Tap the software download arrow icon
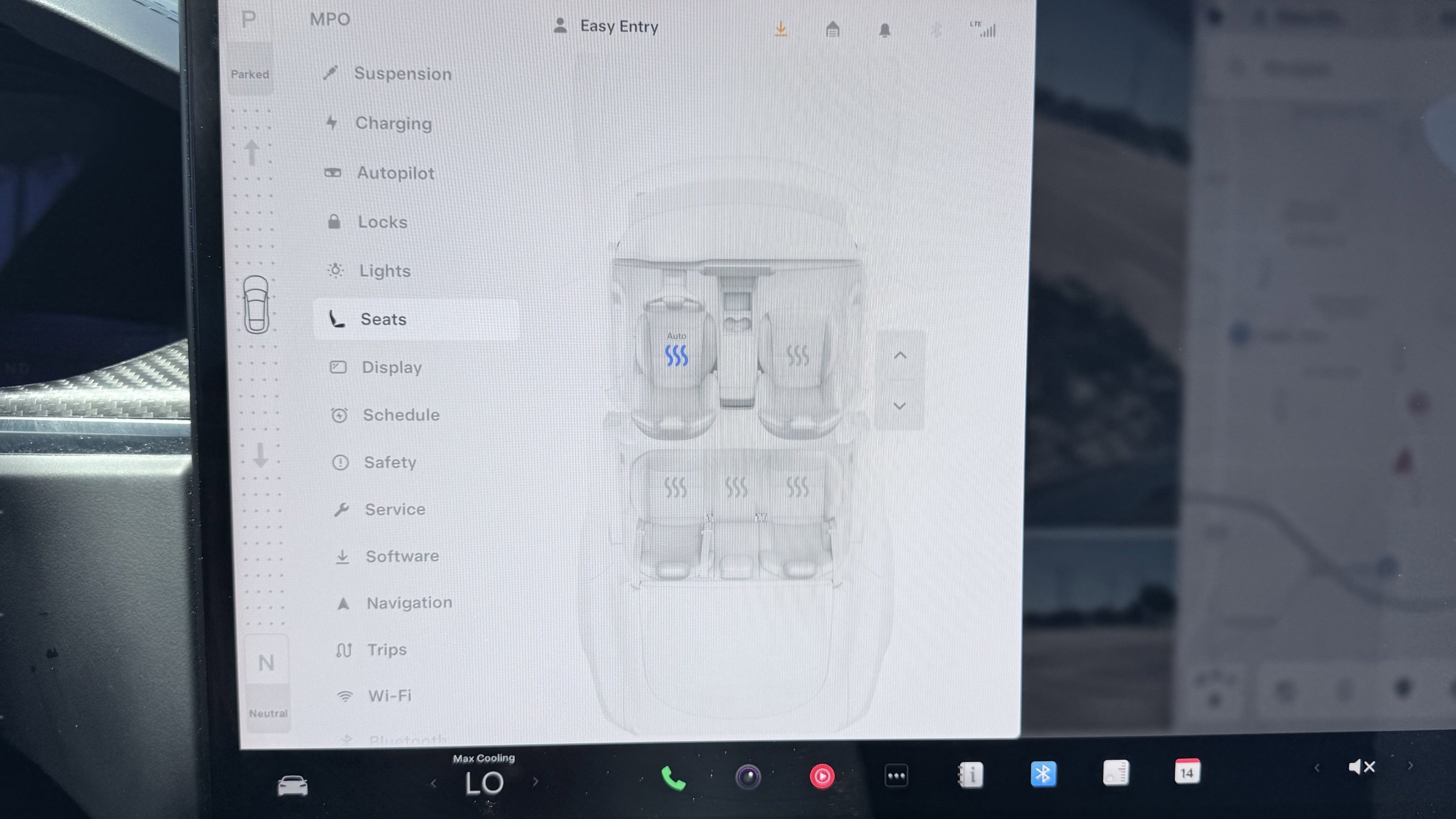Screen dimensions: 1456x819 coord(780,29)
